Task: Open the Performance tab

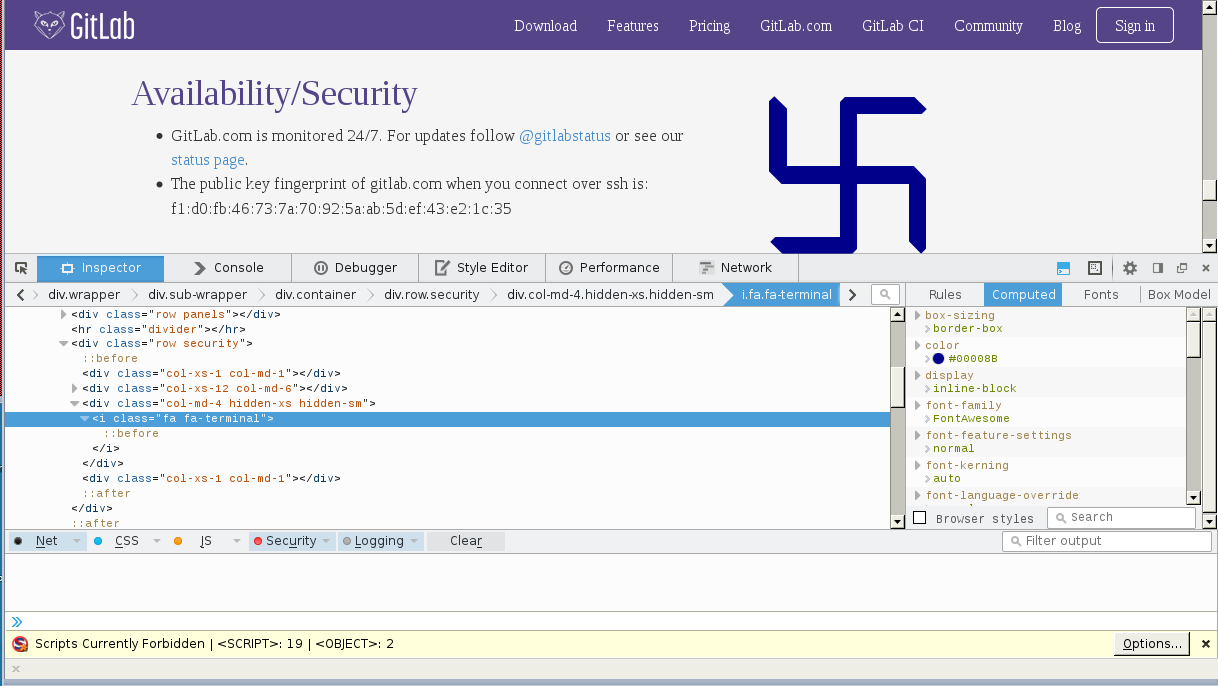Action: (609, 268)
